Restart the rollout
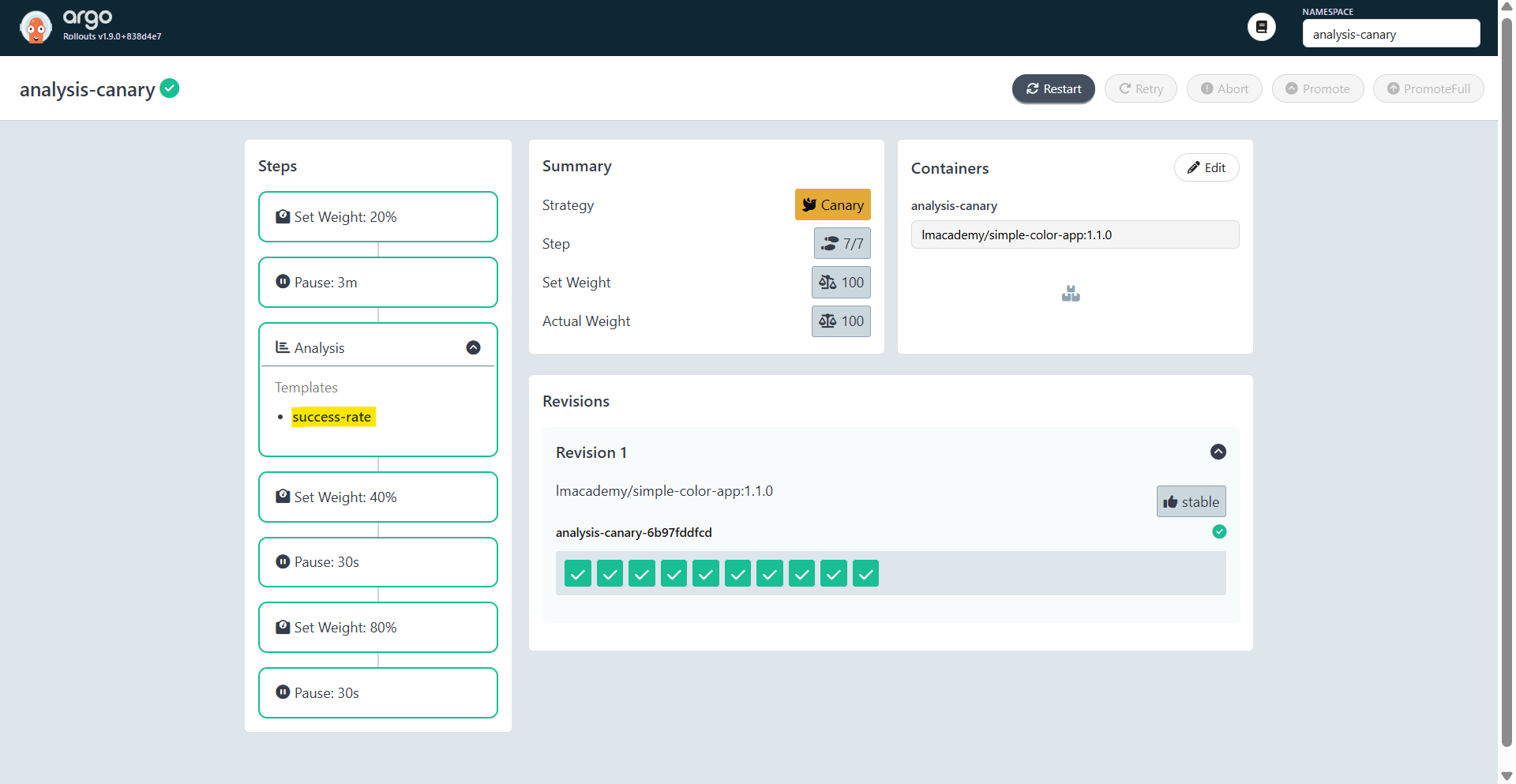This screenshot has height=784, width=1516. coord(1053,88)
